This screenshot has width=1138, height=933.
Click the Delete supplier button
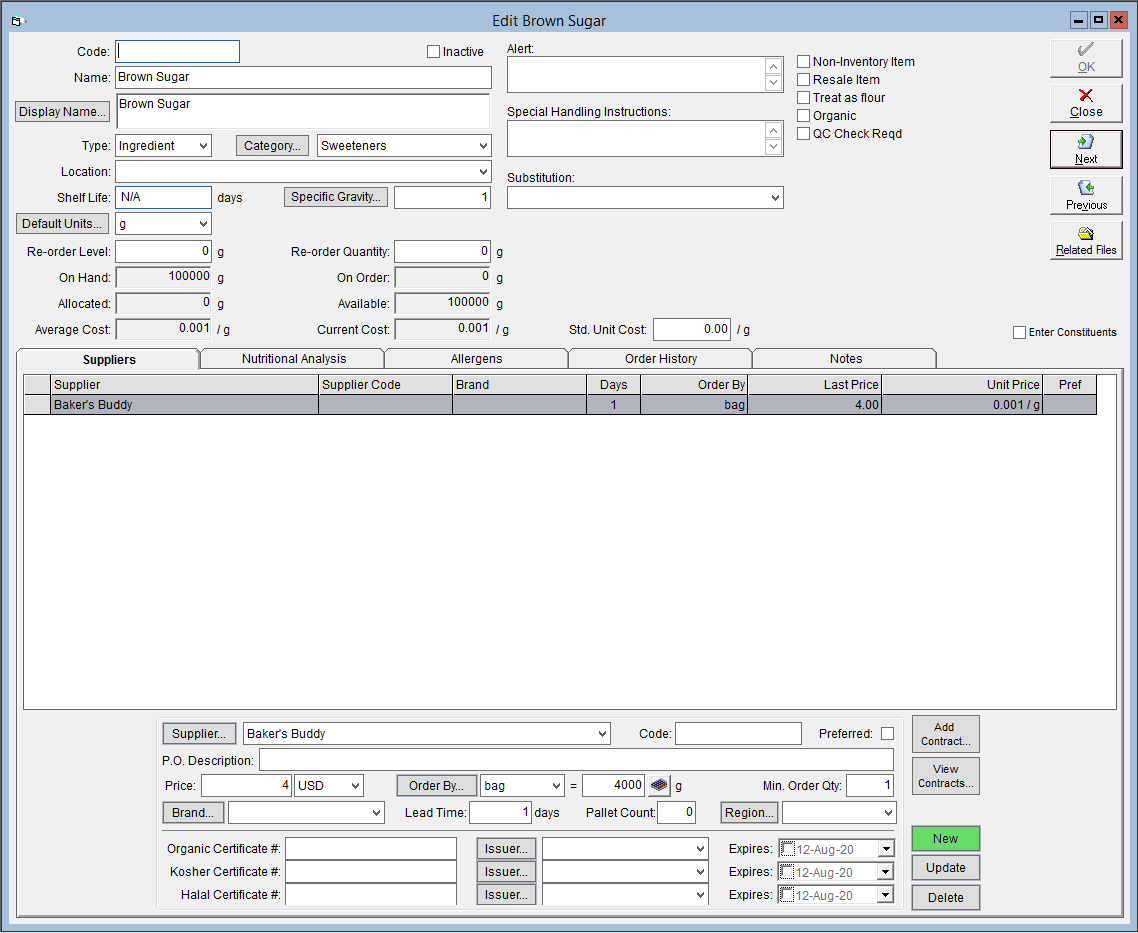(x=945, y=897)
